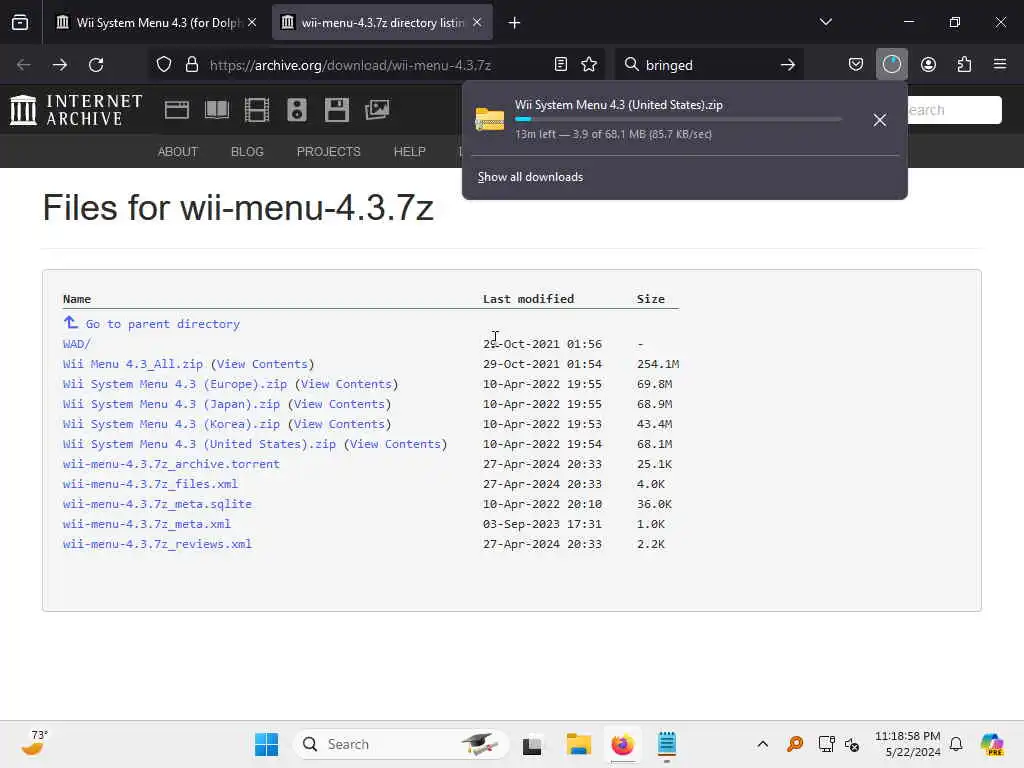Open wii-menu-4.3.7z_files.xml link
The height and width of the screenshot is (768, 1024).
point(150,484)
